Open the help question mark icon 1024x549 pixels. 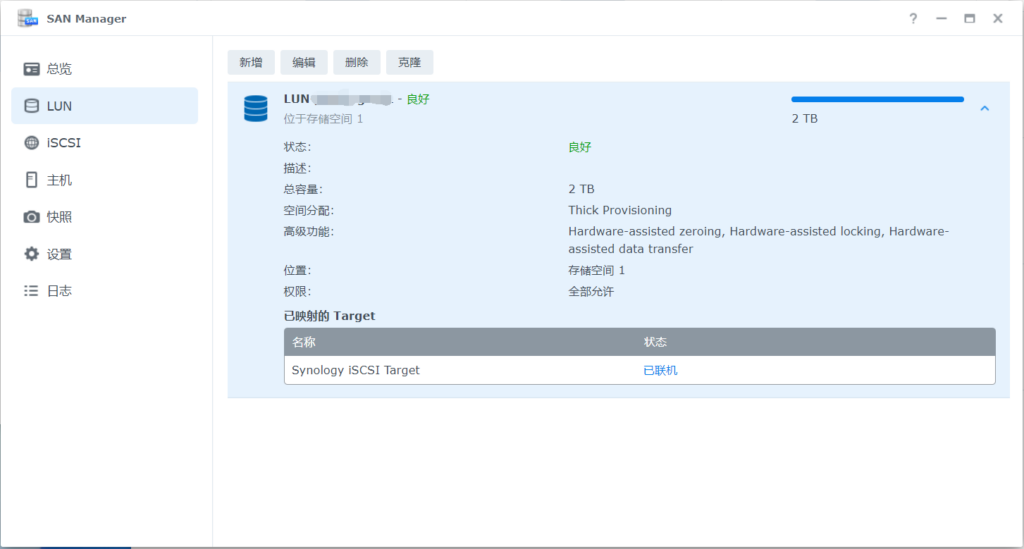[x=913, y=18]
